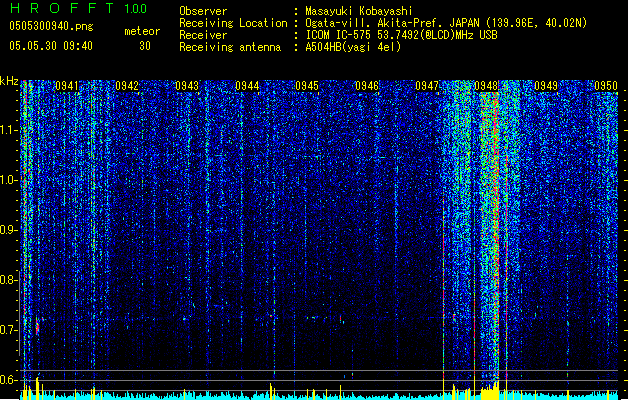Click the 0.7 frequency axis tick
Screen dimensions: 629x400
click(x=8, y=330)
